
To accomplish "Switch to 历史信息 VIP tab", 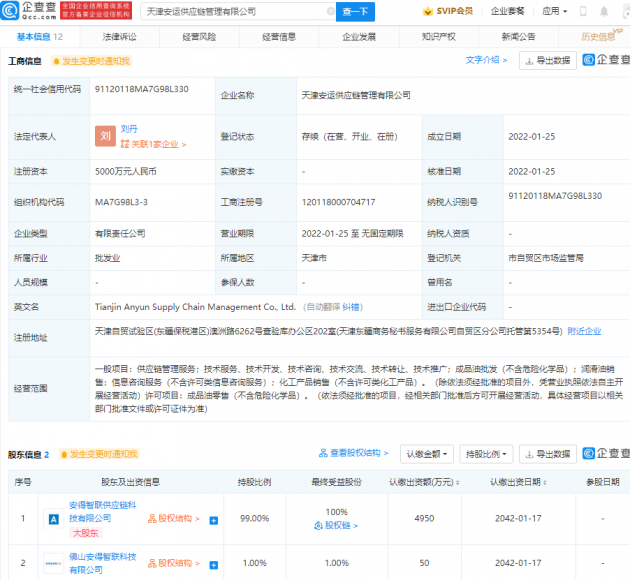I will coord(598,37).
